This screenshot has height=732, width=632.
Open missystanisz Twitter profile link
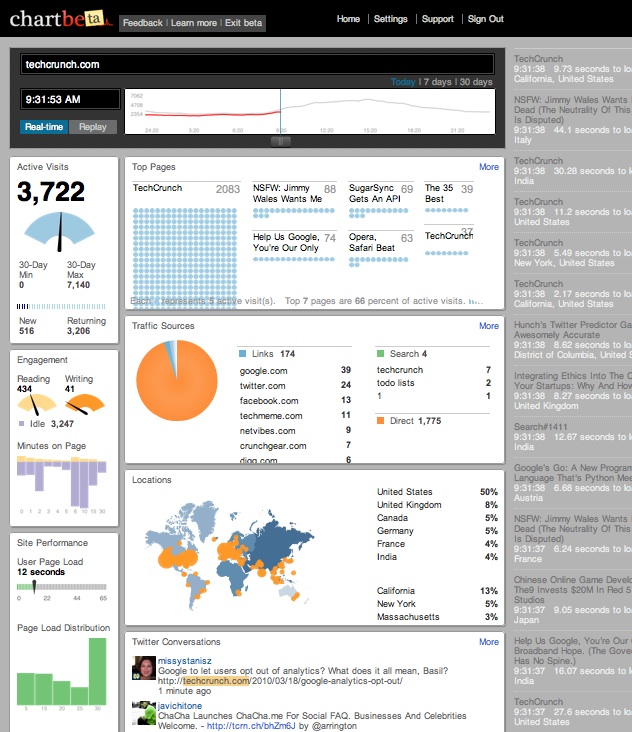pos(184,661)
